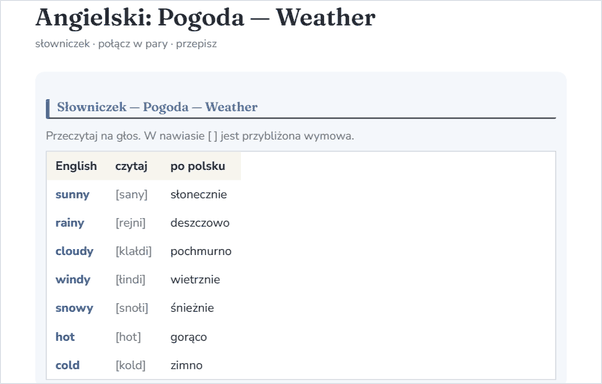
Task: Click the Polish translation 'zimno'
Action: [x=186, y=365]
